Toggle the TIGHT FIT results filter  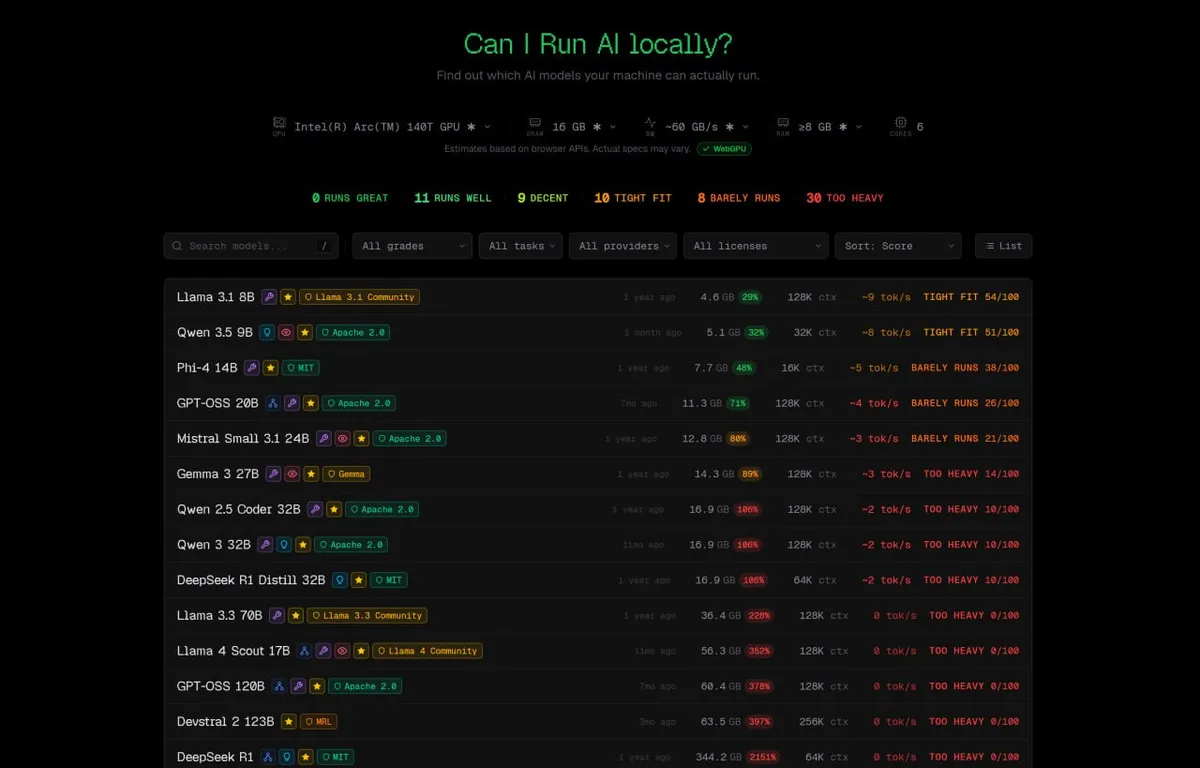pos(632,197)
